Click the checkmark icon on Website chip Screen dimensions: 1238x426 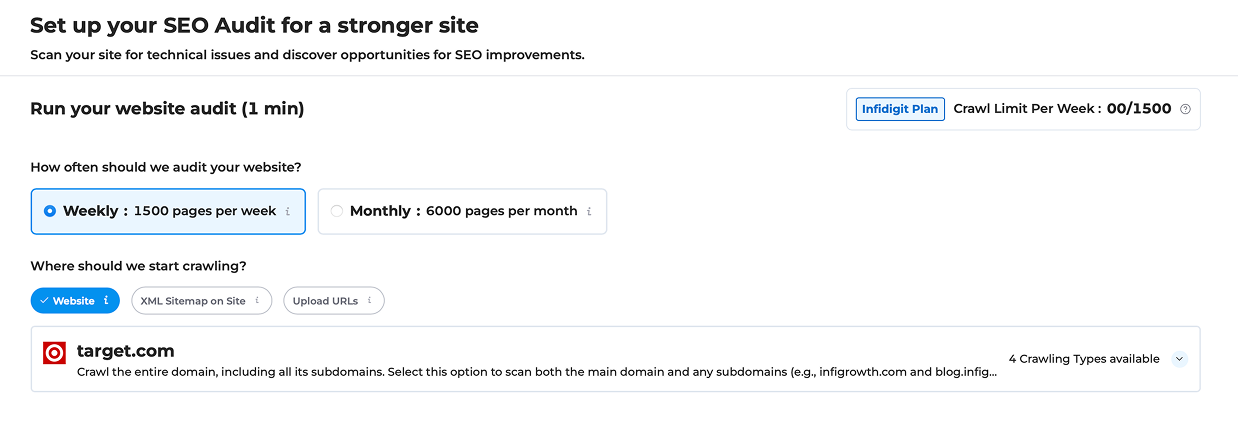point(44,301)
